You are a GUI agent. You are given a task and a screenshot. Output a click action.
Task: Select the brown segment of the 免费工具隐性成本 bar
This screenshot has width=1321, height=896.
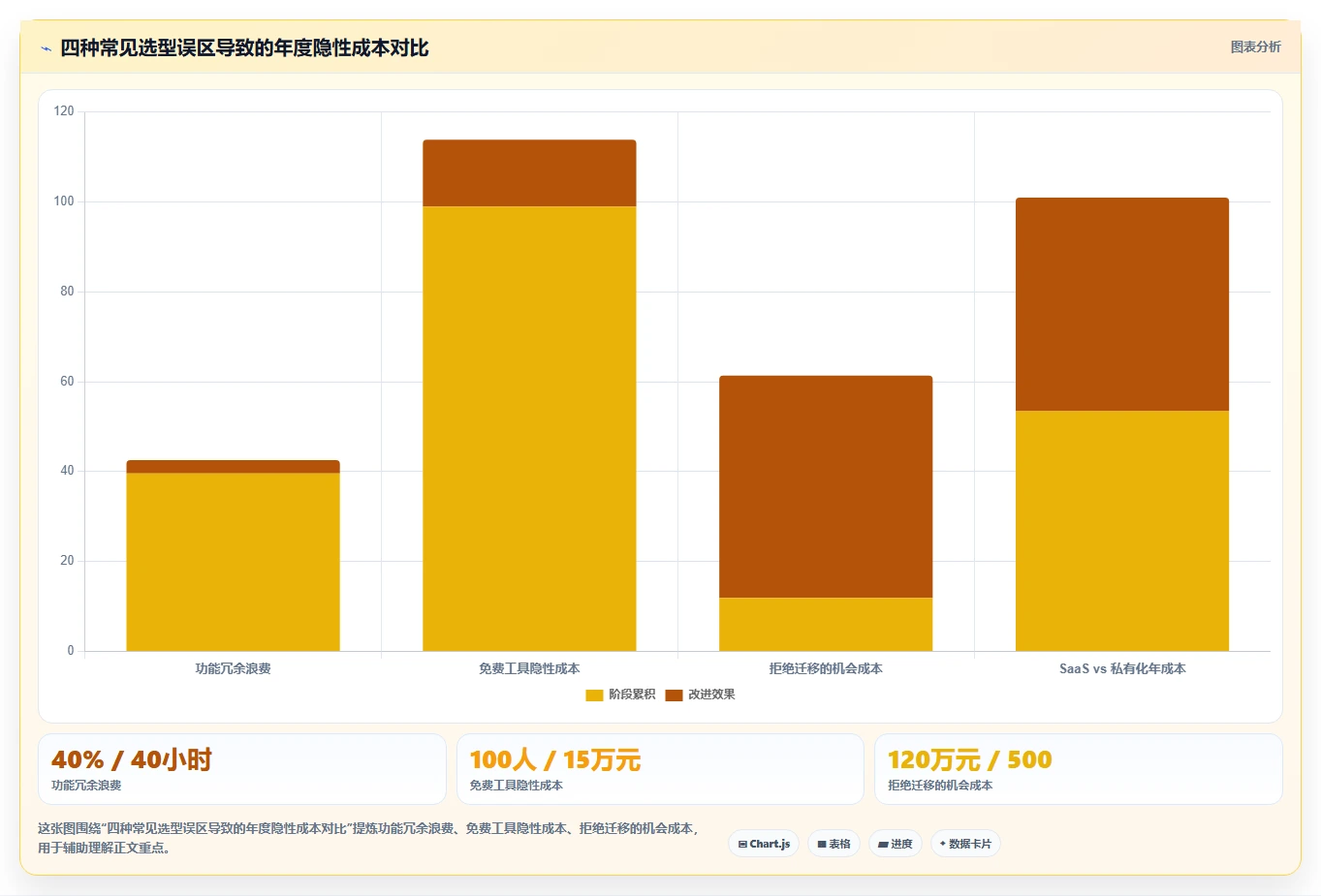coord(529,173)
